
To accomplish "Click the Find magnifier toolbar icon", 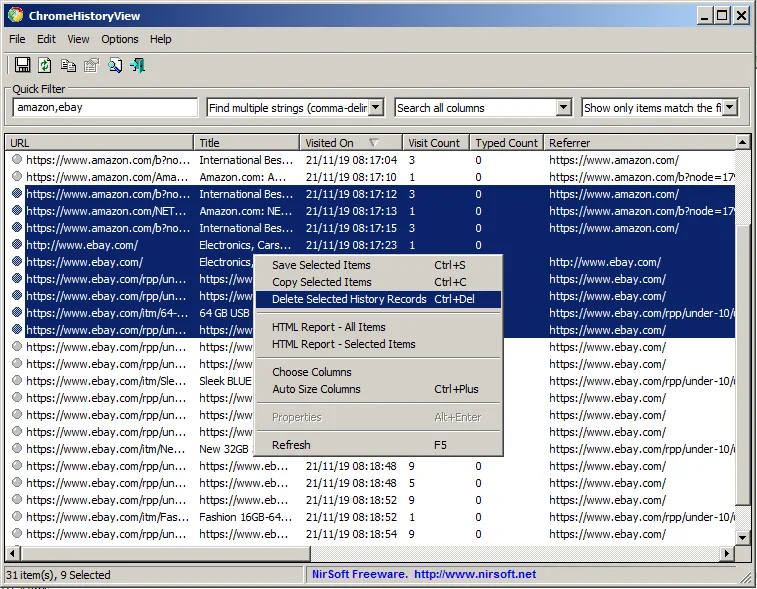I will pos(115,65).
